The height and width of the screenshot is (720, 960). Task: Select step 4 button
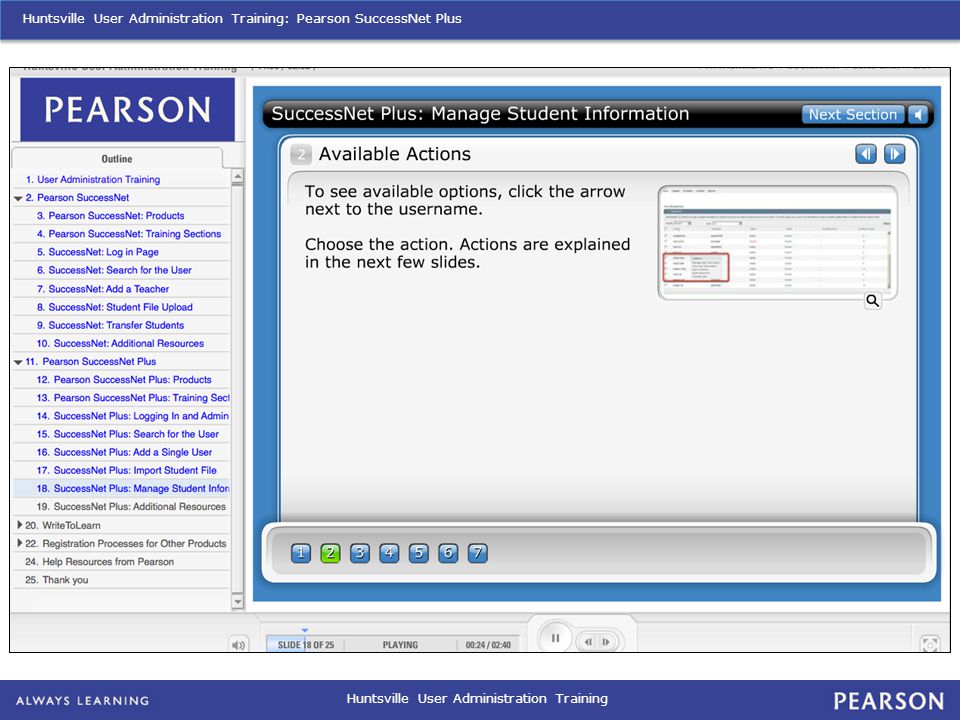coord(389,553)
